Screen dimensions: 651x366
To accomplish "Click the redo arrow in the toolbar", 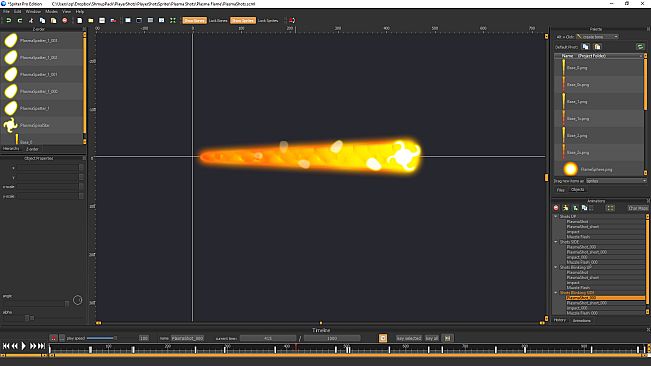I will [x=20, y=20].
